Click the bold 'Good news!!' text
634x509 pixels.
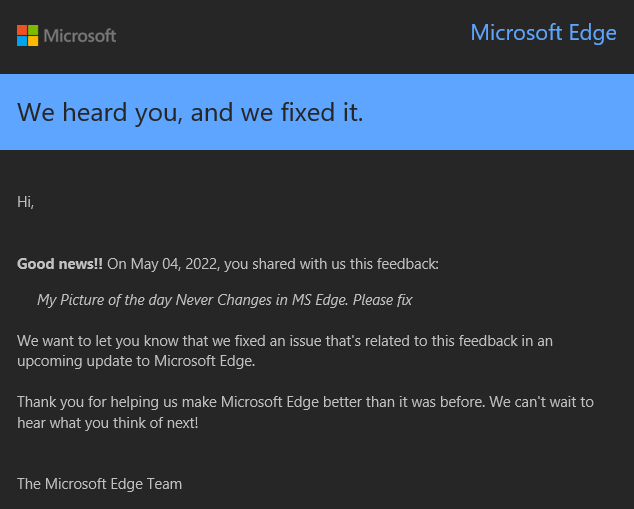tap(60, 264)
